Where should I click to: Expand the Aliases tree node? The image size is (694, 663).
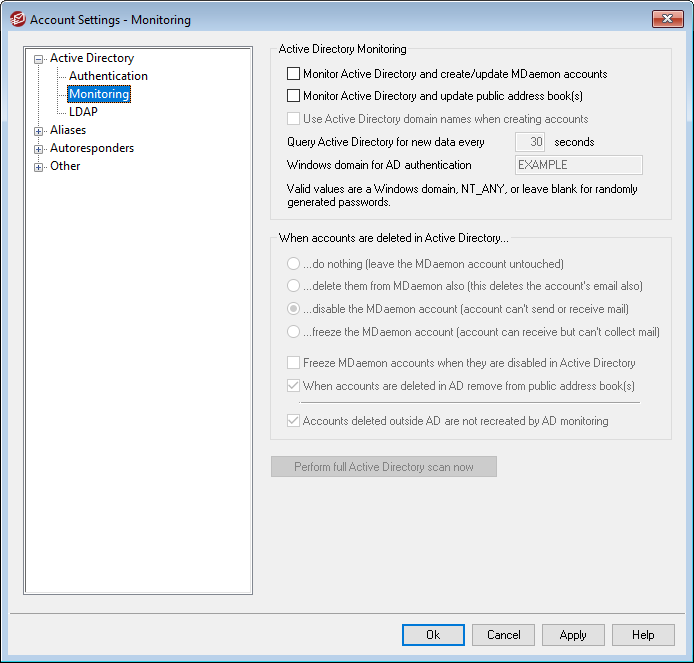tap(39, 131)
